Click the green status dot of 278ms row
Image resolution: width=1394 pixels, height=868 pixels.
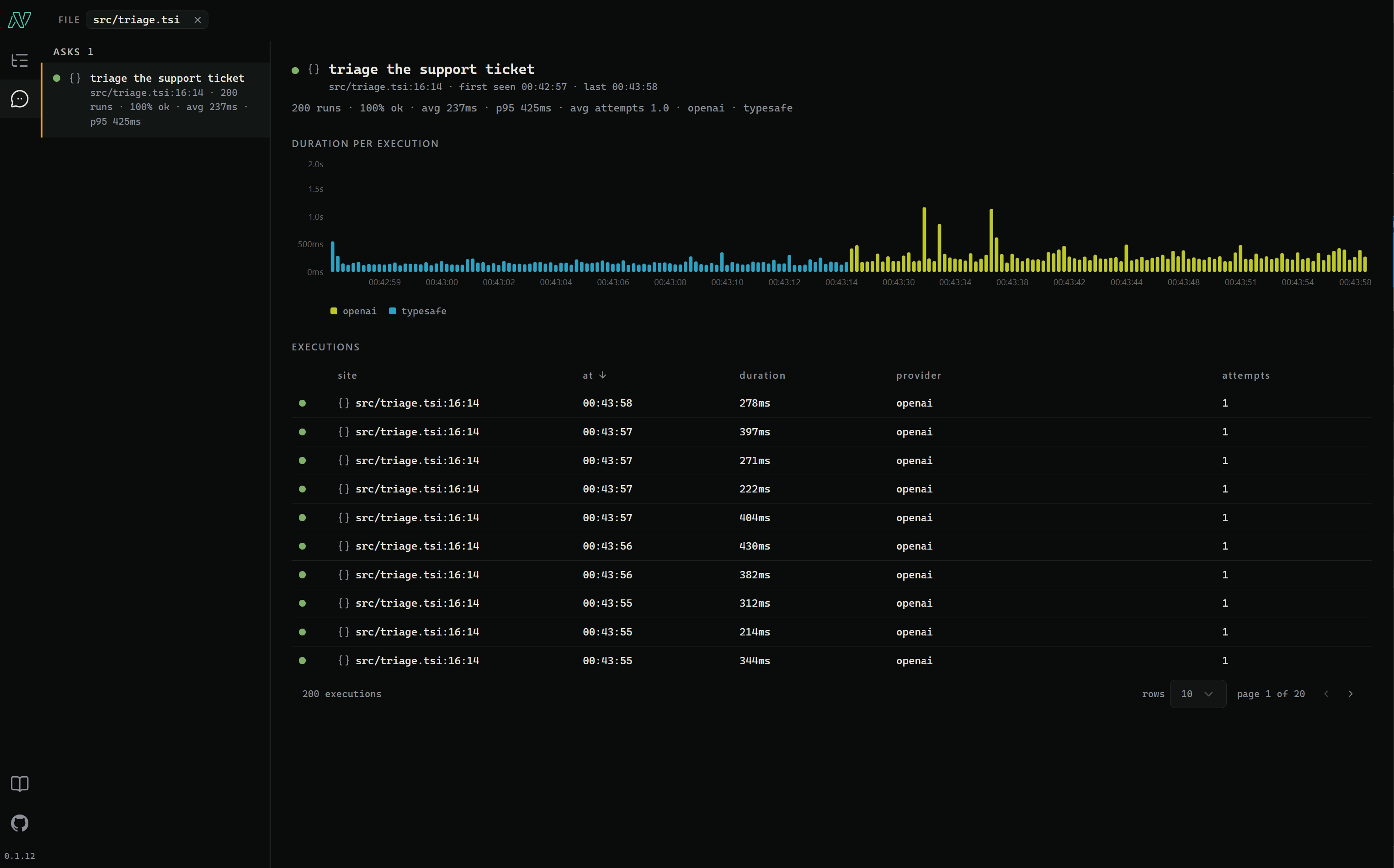coord(302,403)
